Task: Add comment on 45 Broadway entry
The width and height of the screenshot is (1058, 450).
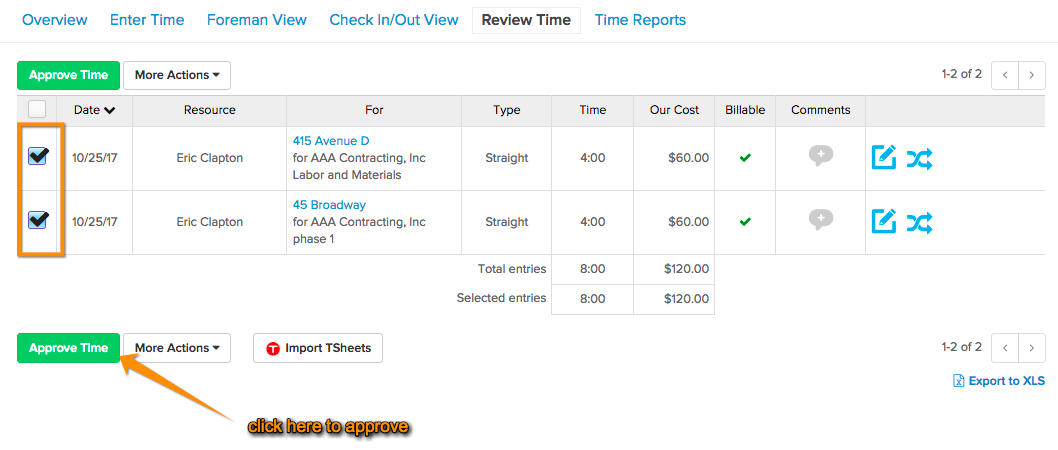Action: point(820,219)
